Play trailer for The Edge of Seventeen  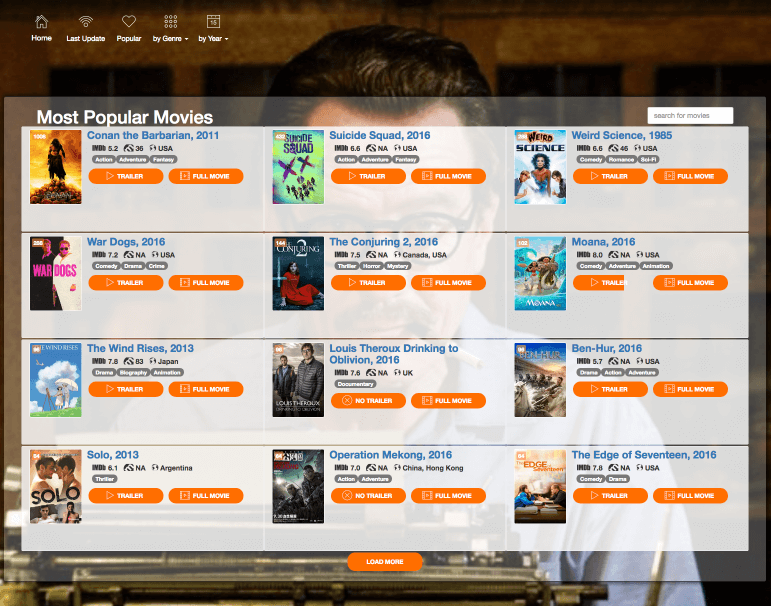point(610,496)
